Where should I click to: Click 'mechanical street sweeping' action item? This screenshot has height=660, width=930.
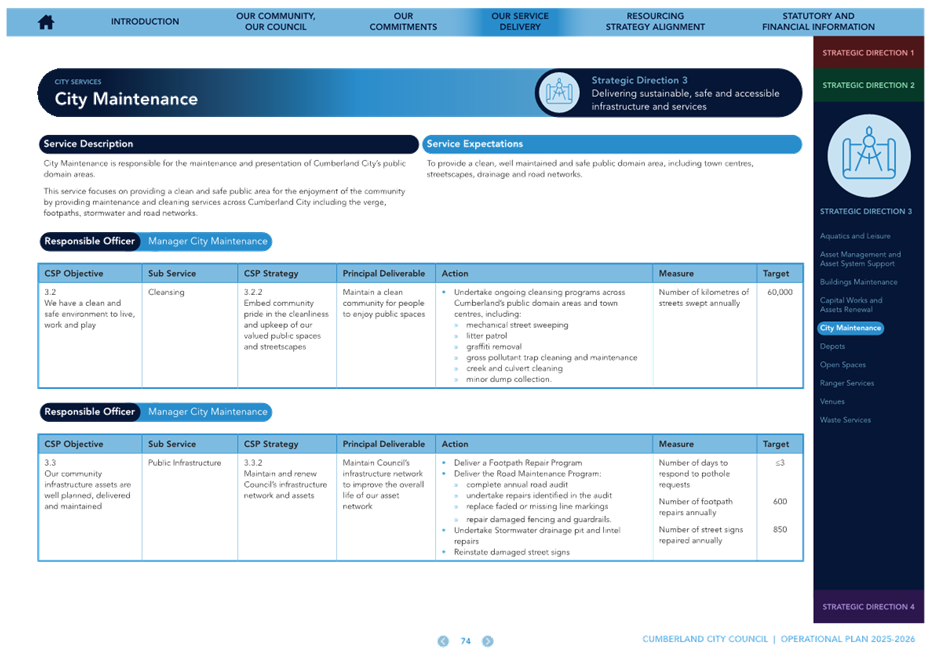click(x=517, y=325)
